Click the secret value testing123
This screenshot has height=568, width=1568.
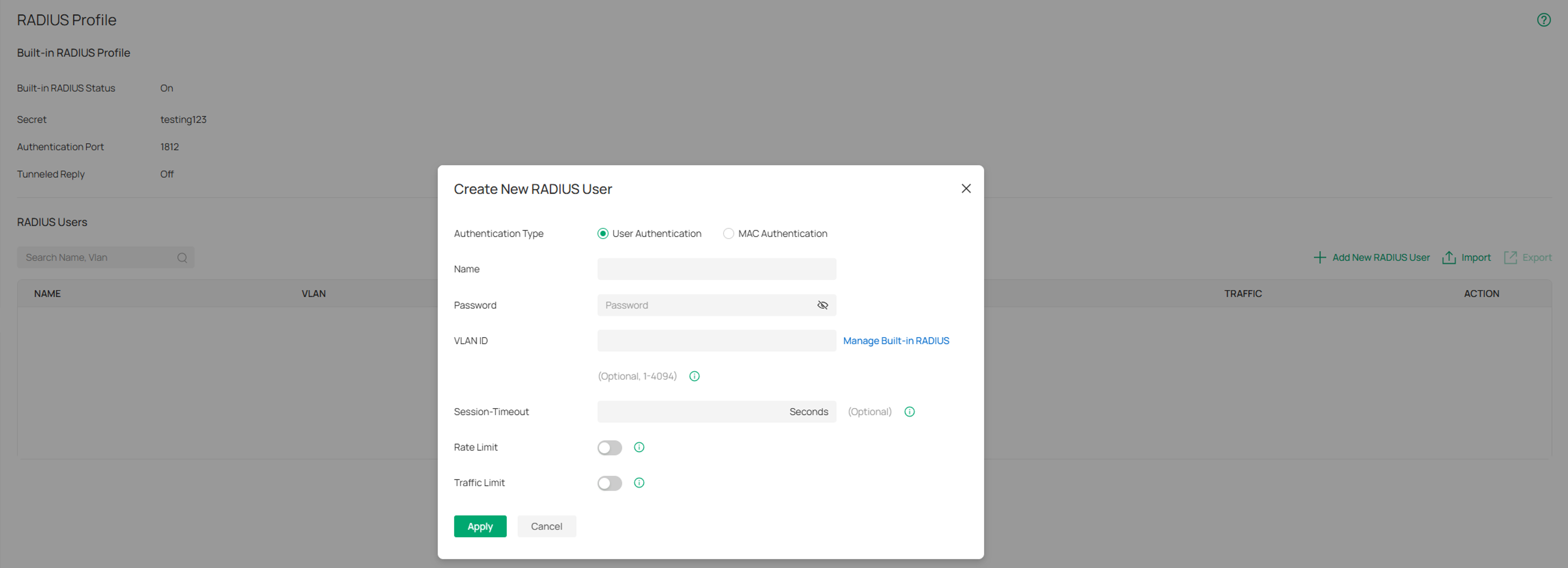point(183,120)
